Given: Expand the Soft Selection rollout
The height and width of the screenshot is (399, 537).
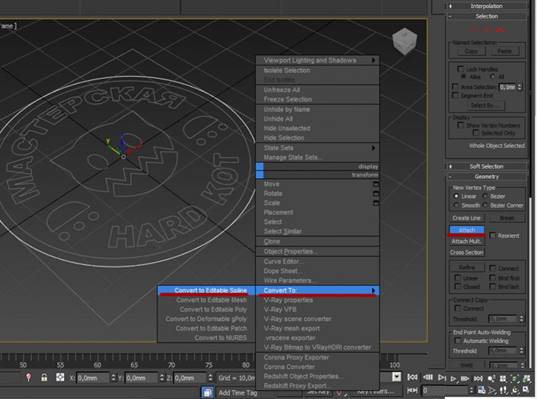Looking at the screenshot, I should tap(486, 166).
